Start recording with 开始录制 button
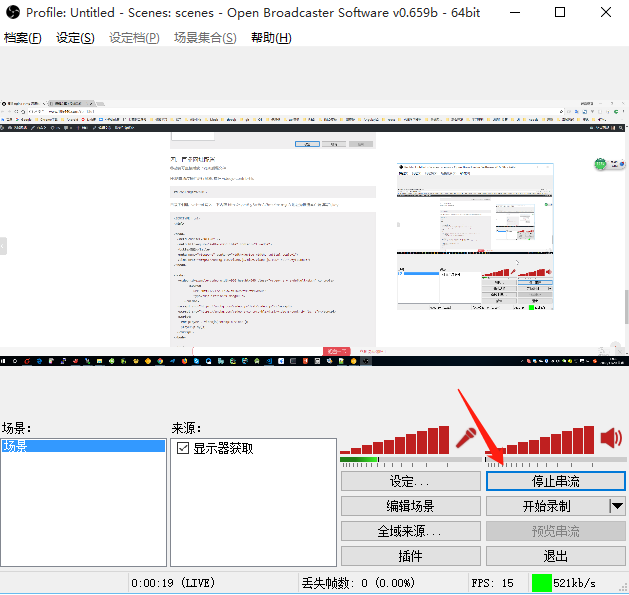 click(x=547, y=506)
